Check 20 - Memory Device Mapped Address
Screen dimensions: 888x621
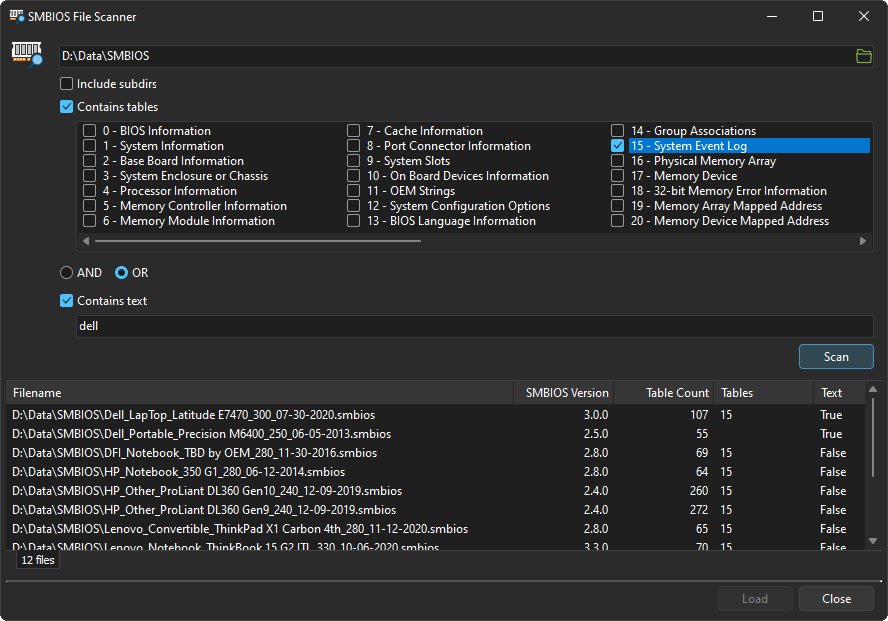point(617,221)
